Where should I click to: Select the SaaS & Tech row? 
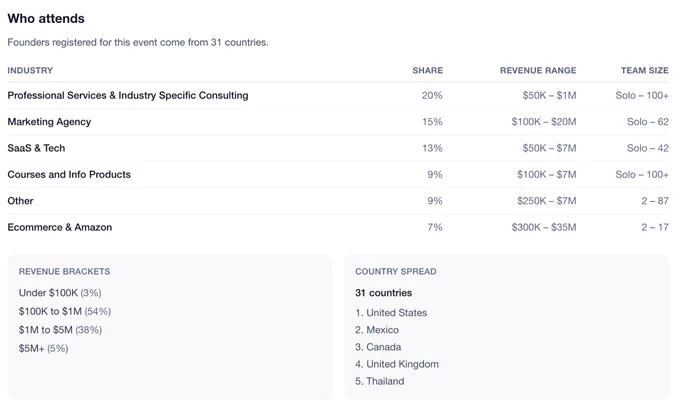[x=338, y=148]
